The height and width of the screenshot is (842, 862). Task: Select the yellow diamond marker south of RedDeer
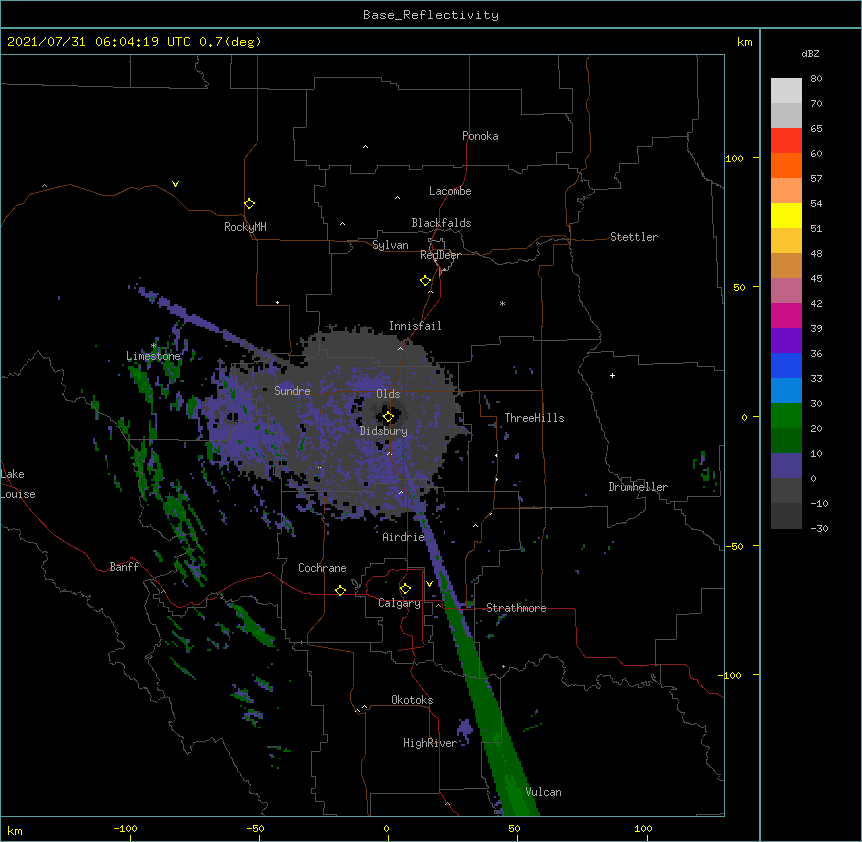pos(426,281)
